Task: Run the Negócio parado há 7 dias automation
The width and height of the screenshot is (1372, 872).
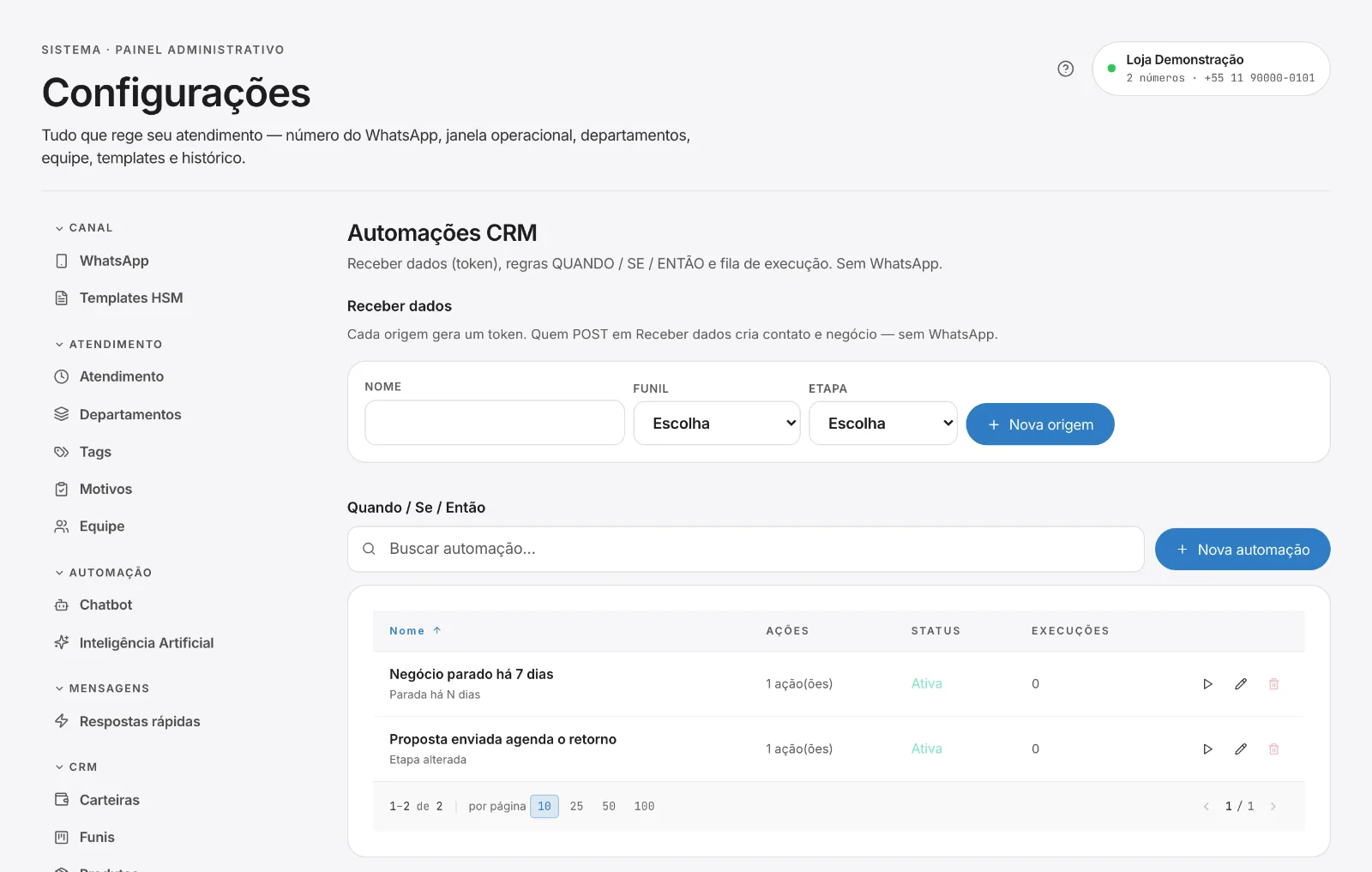Action: (1207, 683)
